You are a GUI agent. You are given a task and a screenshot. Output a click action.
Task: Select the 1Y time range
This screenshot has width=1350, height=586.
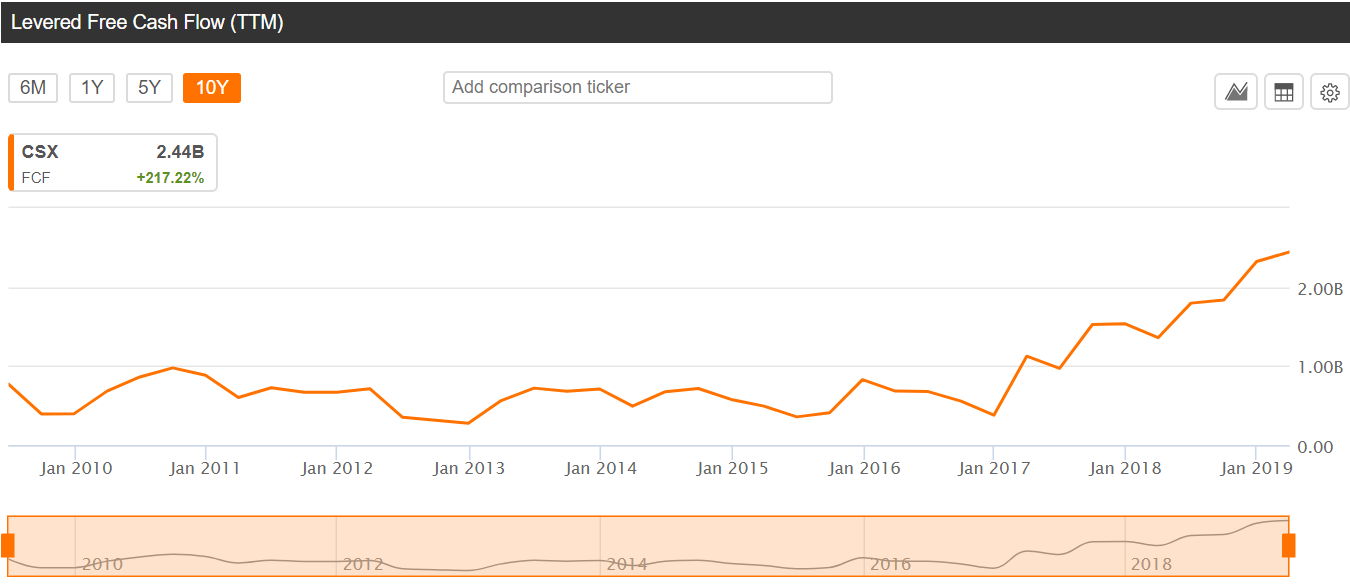pos(92,88)
